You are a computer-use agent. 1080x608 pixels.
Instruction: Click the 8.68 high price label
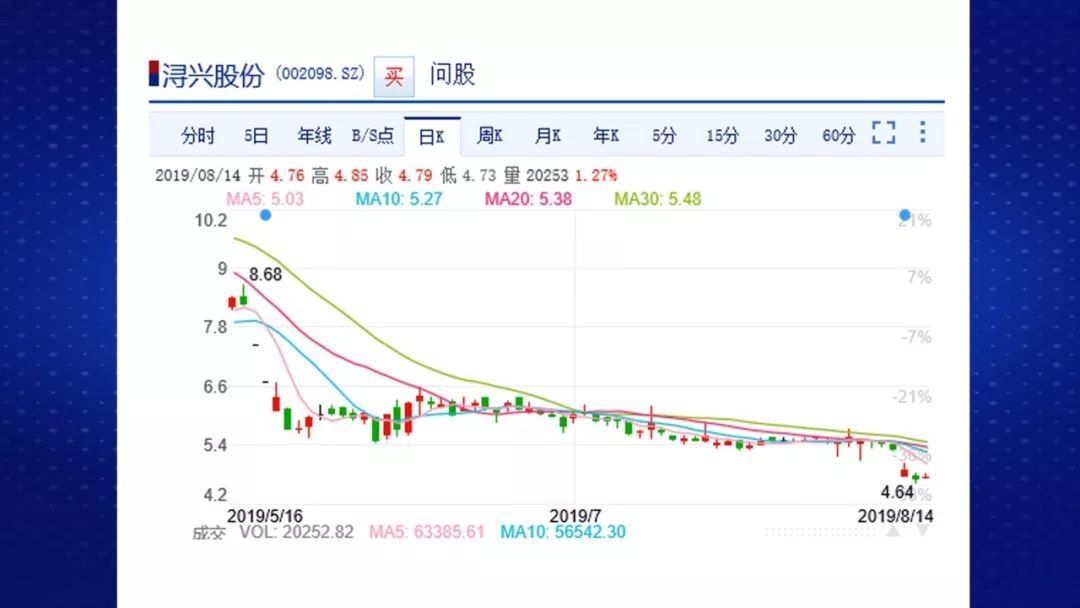[265, 275]
